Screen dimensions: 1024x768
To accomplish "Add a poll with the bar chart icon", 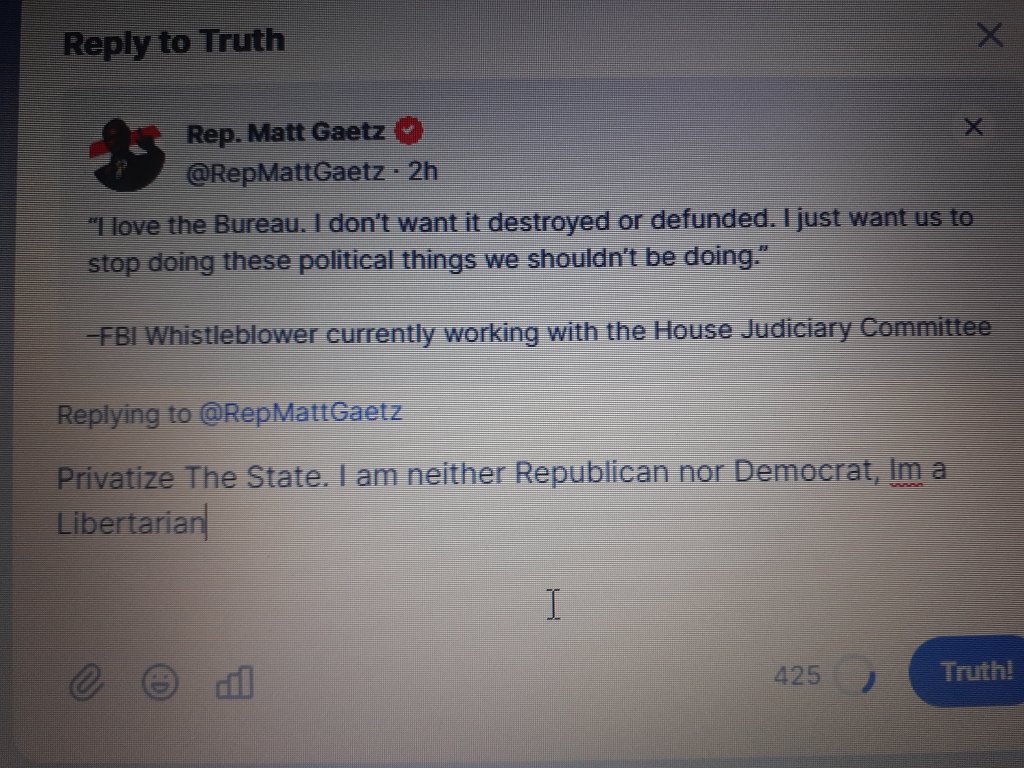I will [234, 682].
